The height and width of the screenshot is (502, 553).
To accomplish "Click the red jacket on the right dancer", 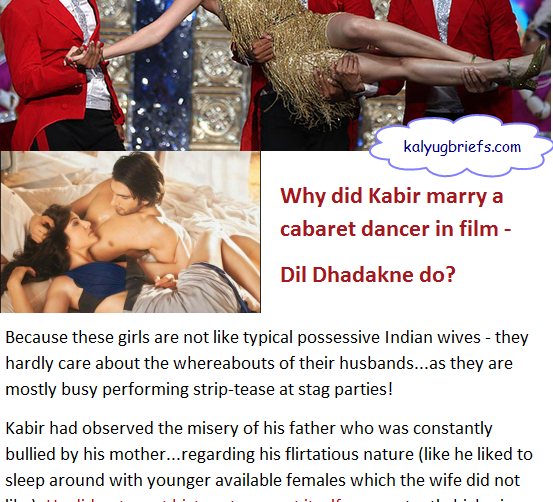I will 458,53.
